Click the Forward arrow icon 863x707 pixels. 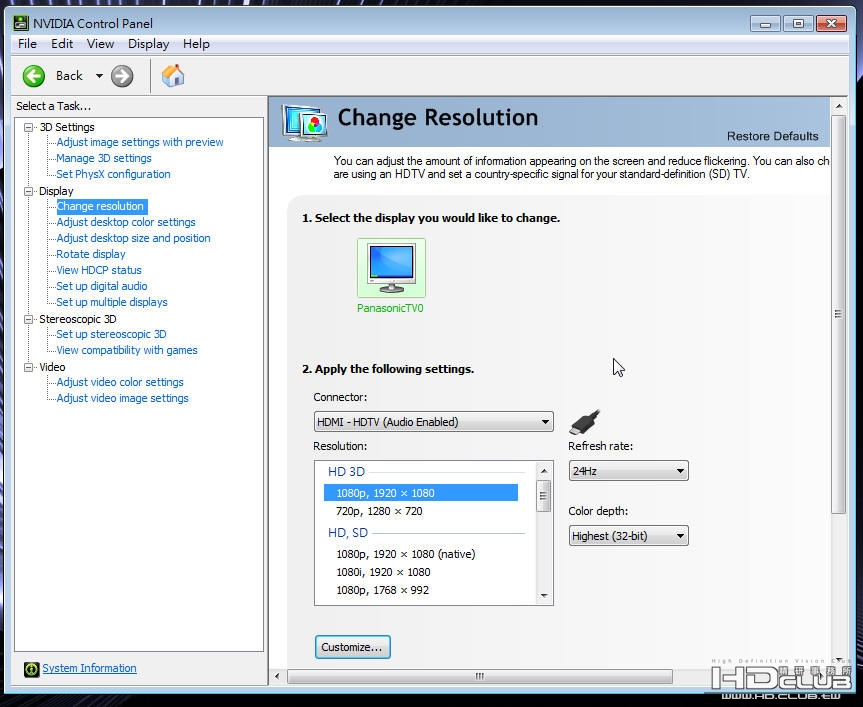[122, 76]
